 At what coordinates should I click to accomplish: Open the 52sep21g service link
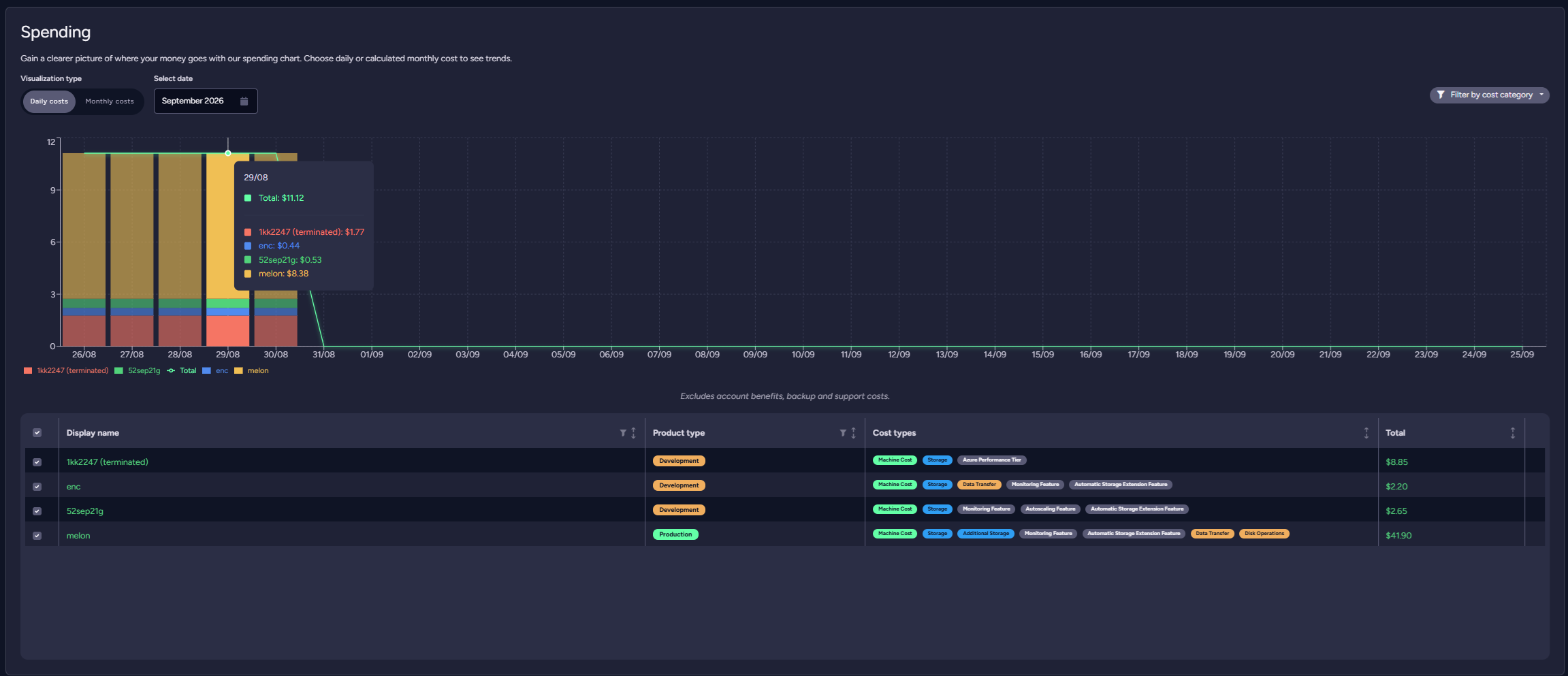[85, 511]
